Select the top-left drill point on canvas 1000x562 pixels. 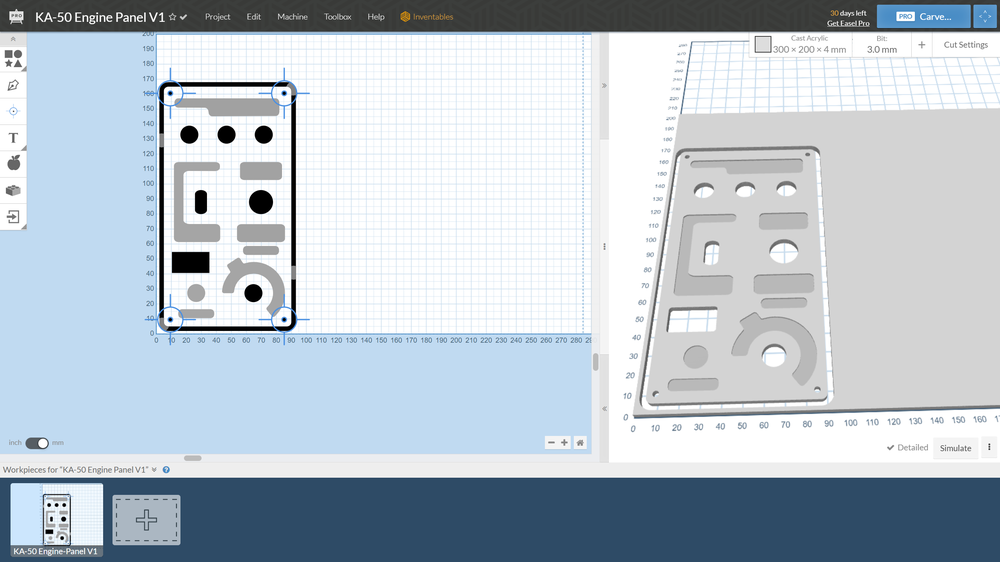[170, 93]
